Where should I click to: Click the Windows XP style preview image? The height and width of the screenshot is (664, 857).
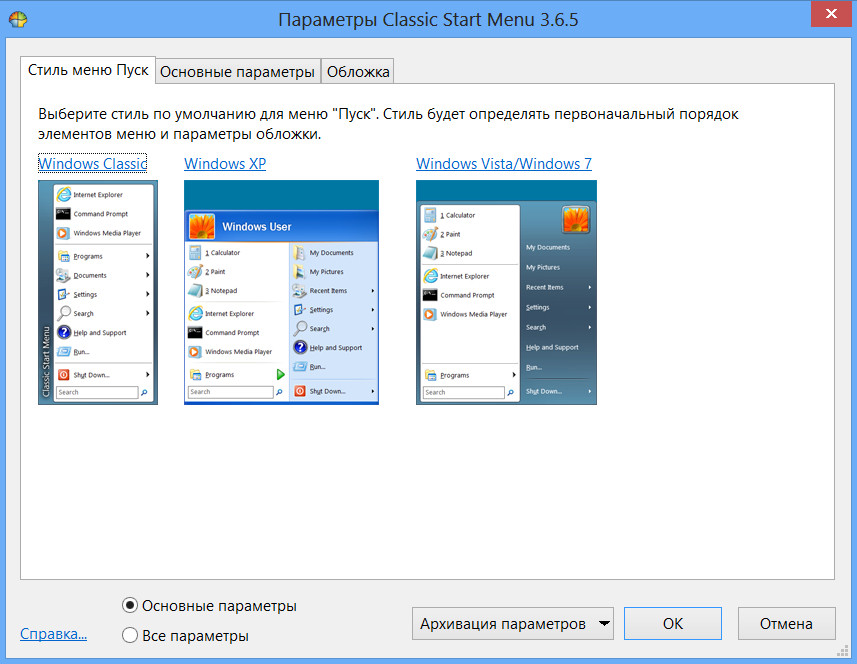click(x=281, y=292)
